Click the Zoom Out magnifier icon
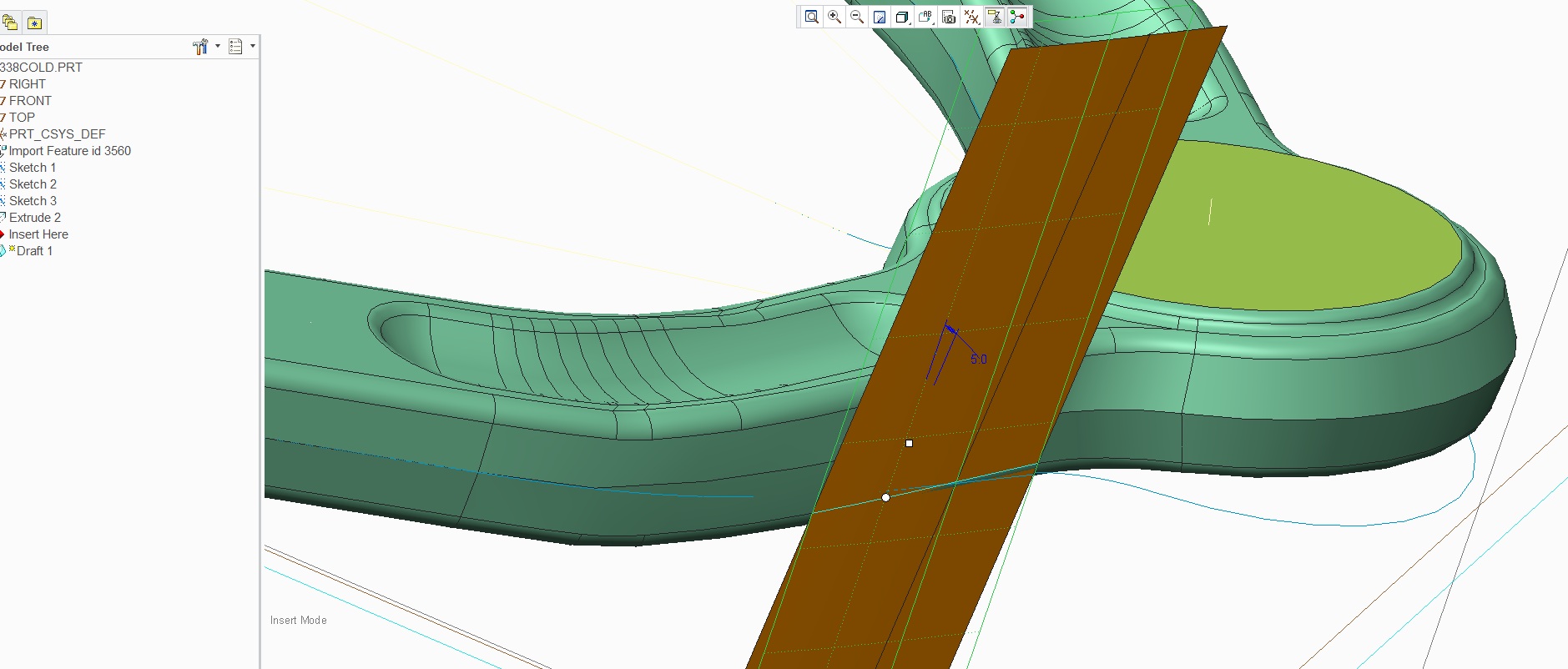1568x669 pixels. [x=857, y=17]
